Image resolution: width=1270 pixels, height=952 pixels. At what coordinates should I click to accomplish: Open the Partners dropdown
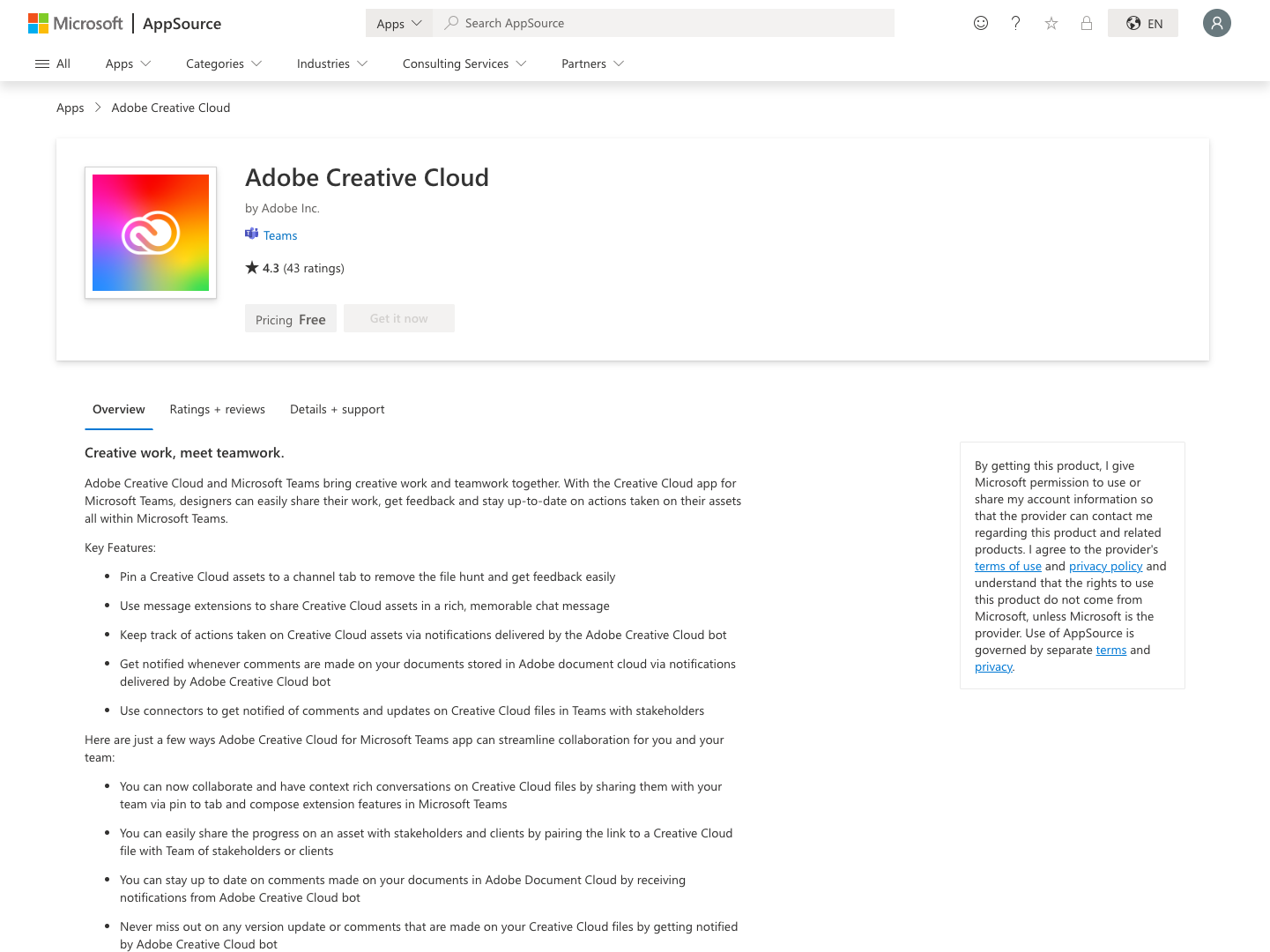click(x=591, y=63)
